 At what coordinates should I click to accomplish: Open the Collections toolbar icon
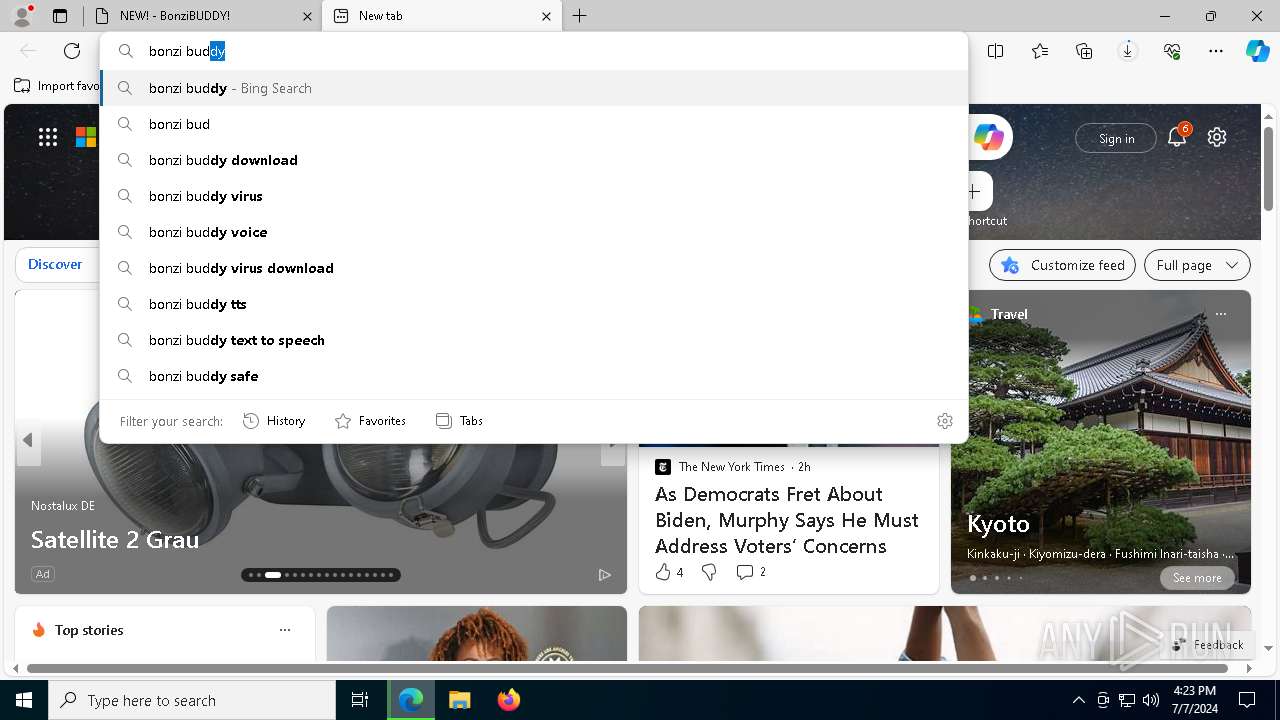pos(1084,51)
